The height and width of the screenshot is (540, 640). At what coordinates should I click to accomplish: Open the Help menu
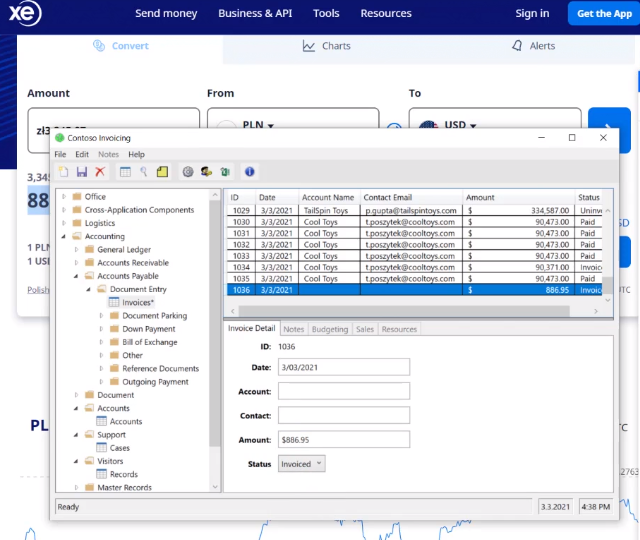click(136, 154)
